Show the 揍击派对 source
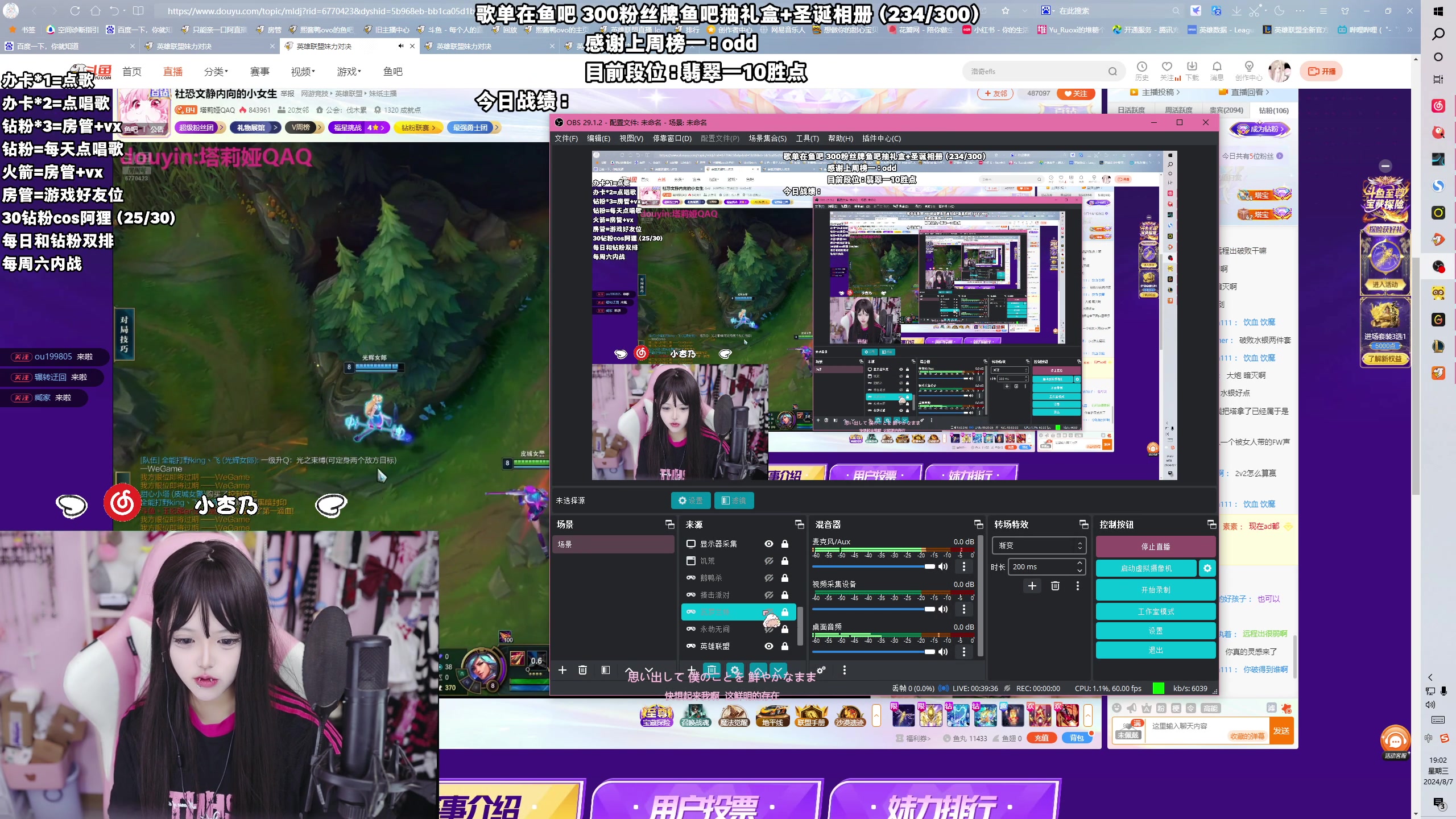 tap(769, 595)
